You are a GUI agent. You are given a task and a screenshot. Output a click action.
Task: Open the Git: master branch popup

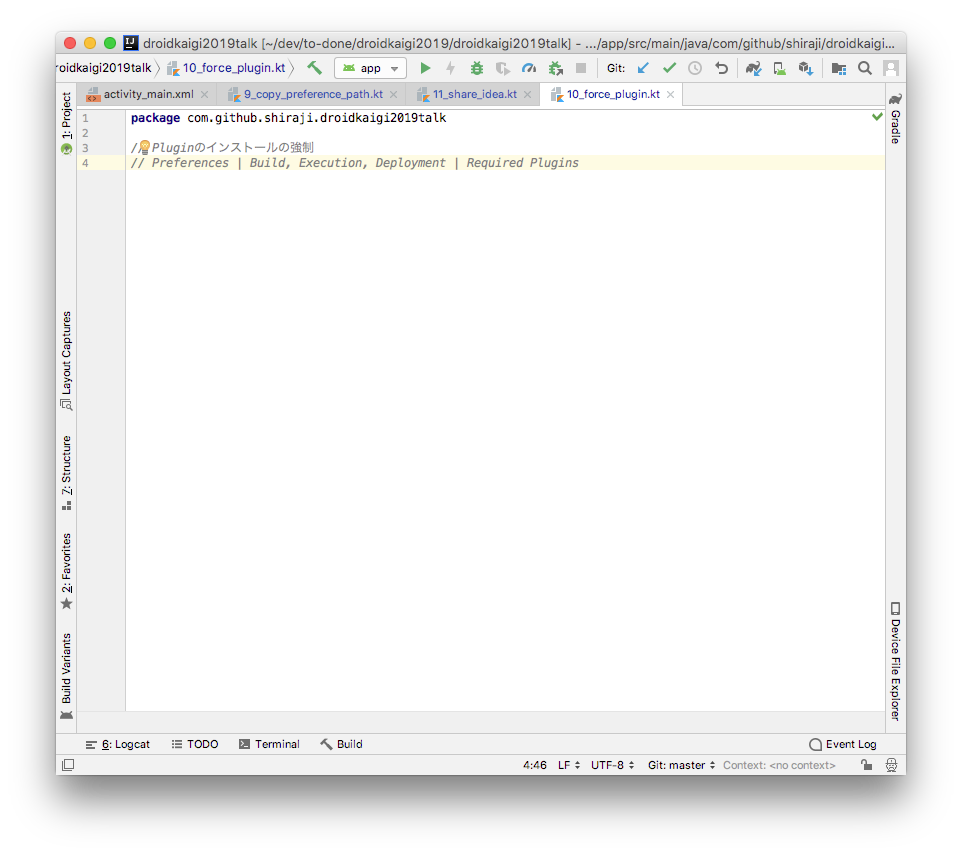tap(682, 765)
